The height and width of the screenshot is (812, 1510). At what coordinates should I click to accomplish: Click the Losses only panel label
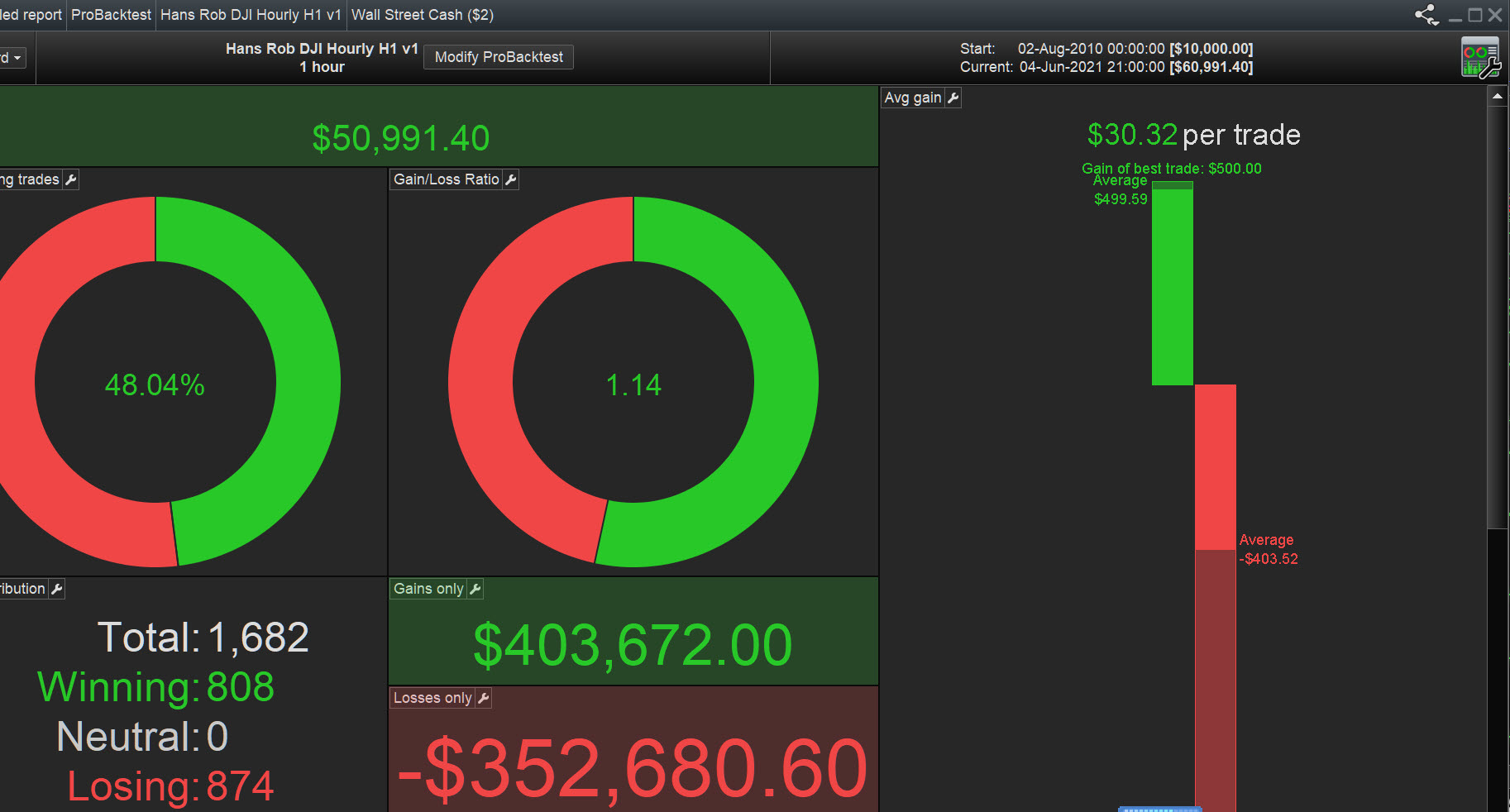[x=432, y=698]
